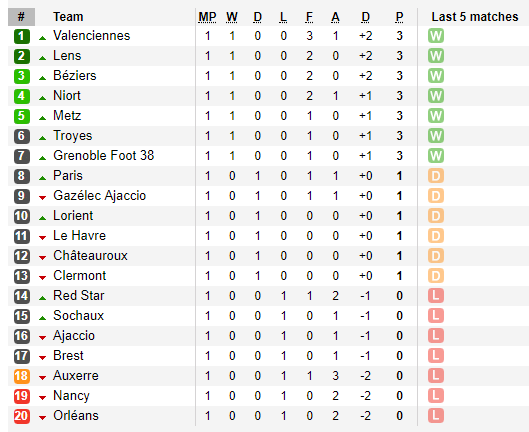Open the Grenoble Foot 38 team link
This screenshot has width=529, height=432.
[103, 156]
